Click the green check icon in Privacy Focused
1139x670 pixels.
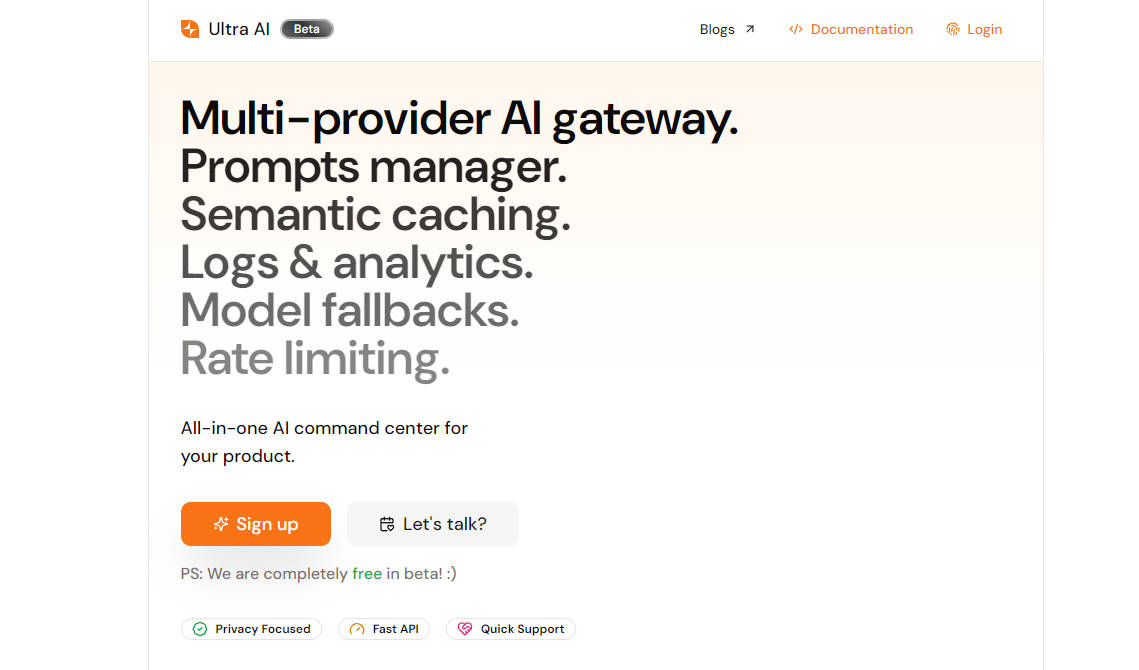(200, 629)
